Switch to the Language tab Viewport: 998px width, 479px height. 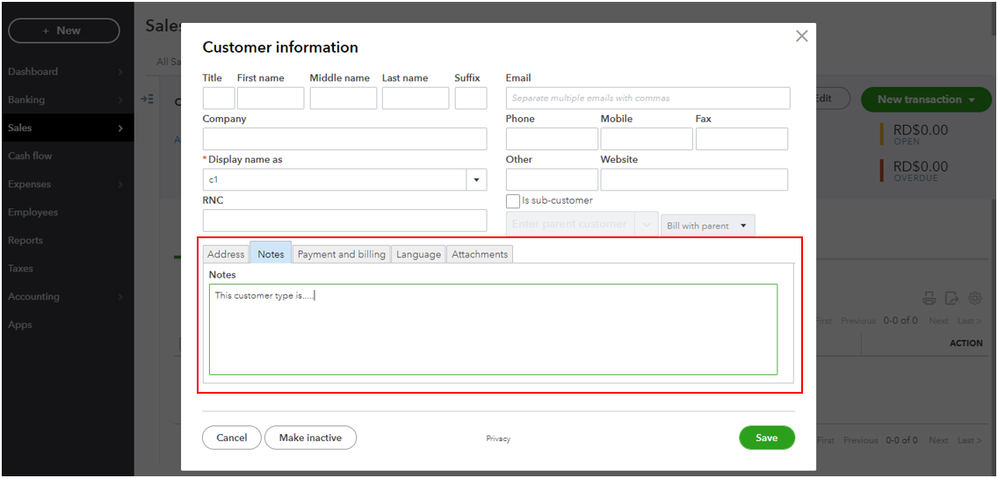(418, 254)
